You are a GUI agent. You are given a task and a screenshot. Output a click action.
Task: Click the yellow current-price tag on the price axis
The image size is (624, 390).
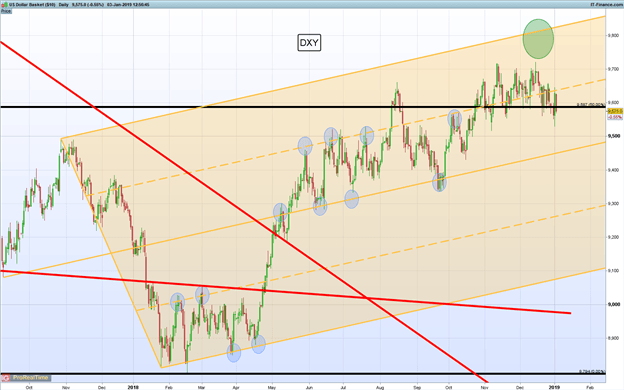(x=614, y=111)
